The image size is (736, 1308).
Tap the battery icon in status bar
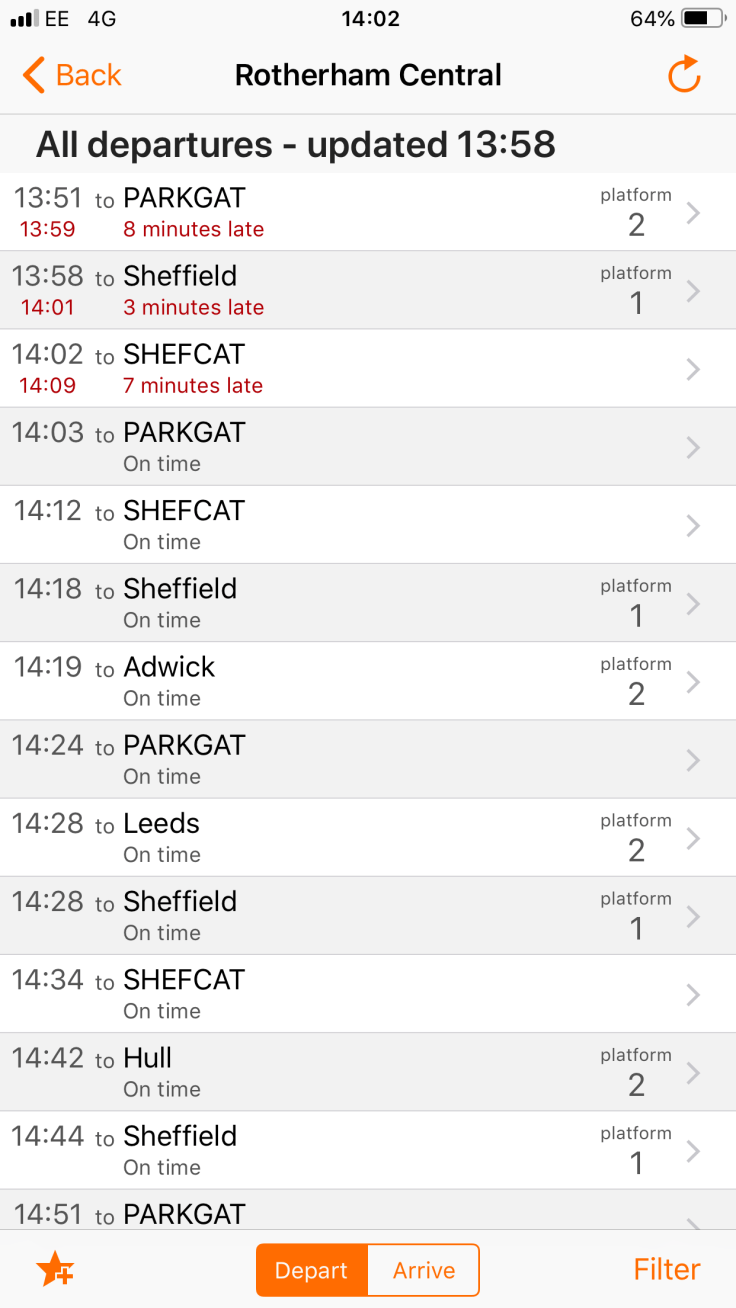pos(703,19)
